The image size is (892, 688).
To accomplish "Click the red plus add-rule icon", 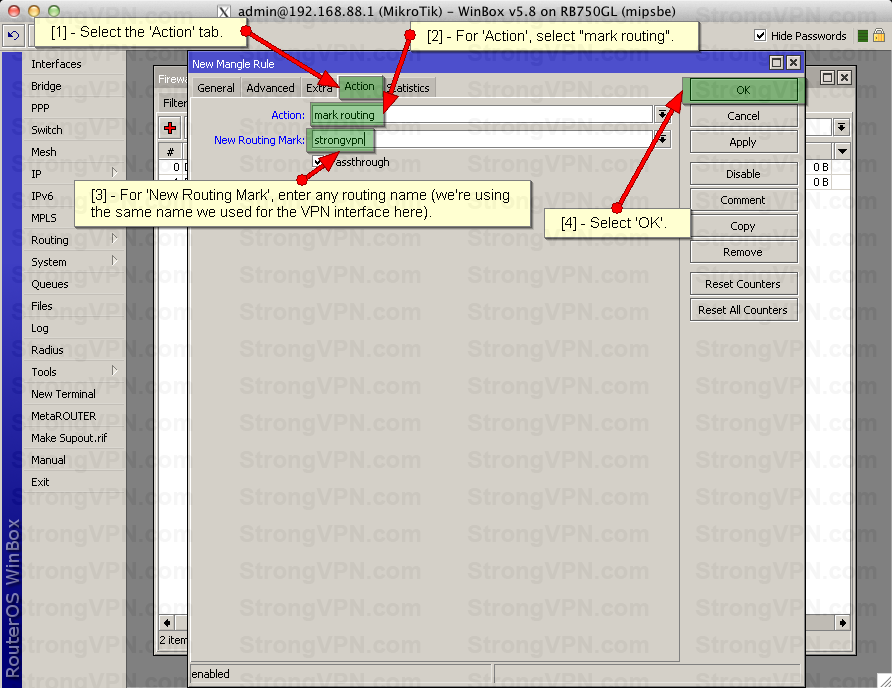I will tap(170, 128).
